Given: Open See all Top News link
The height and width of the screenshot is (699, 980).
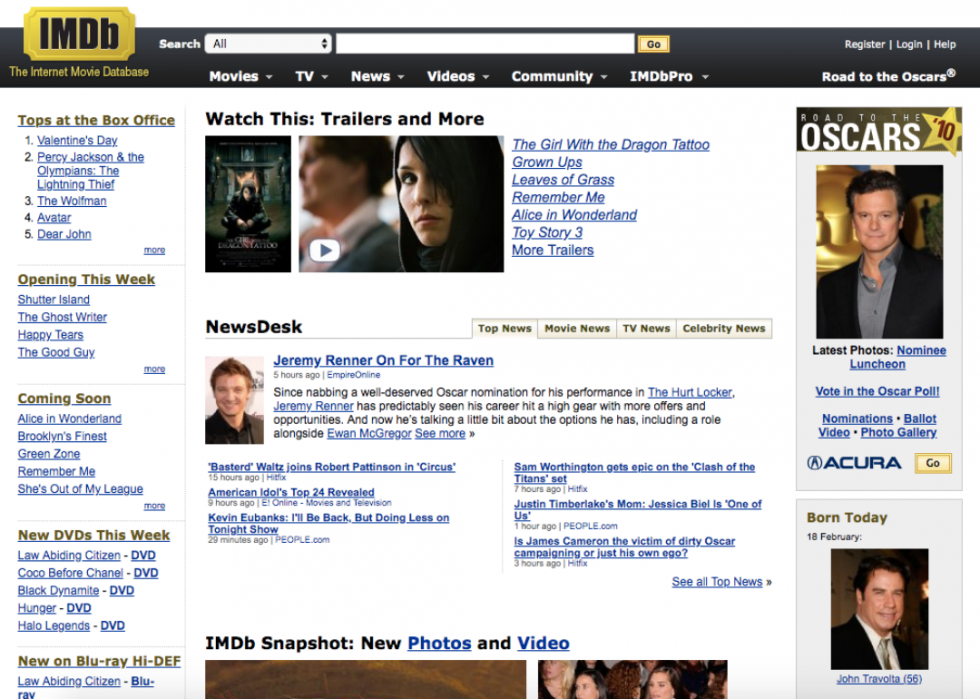Looking at the screenshot, I should pos(717,581).
